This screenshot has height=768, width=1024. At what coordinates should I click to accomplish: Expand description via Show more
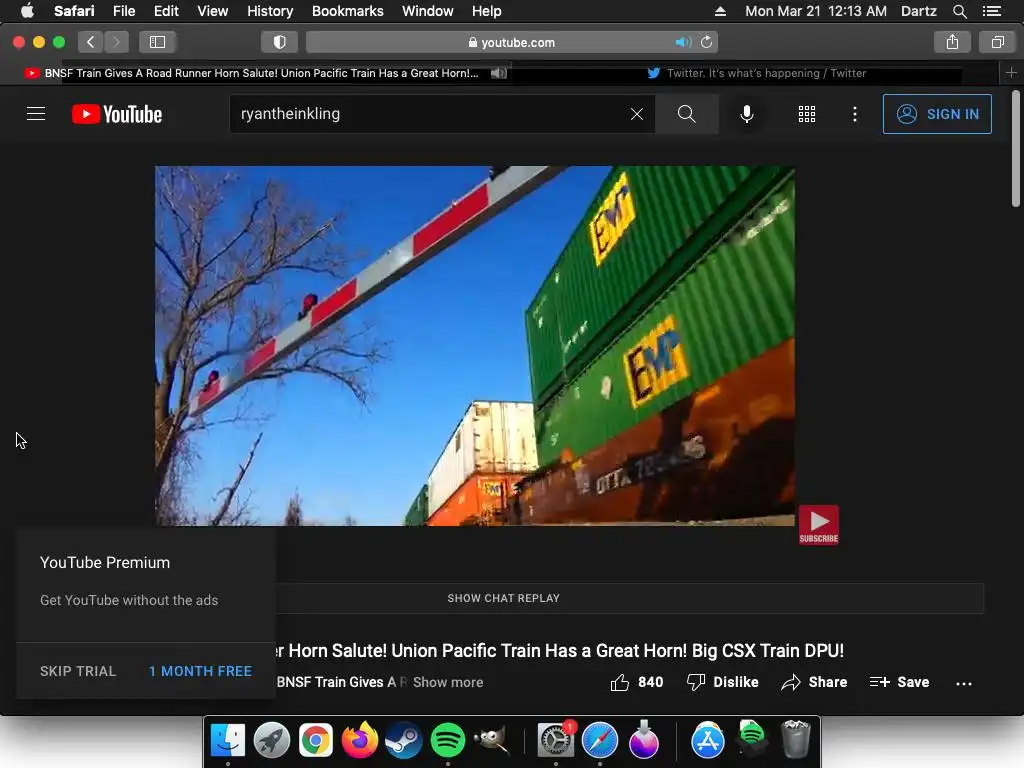pyautogui.click(x=448, y=682)
